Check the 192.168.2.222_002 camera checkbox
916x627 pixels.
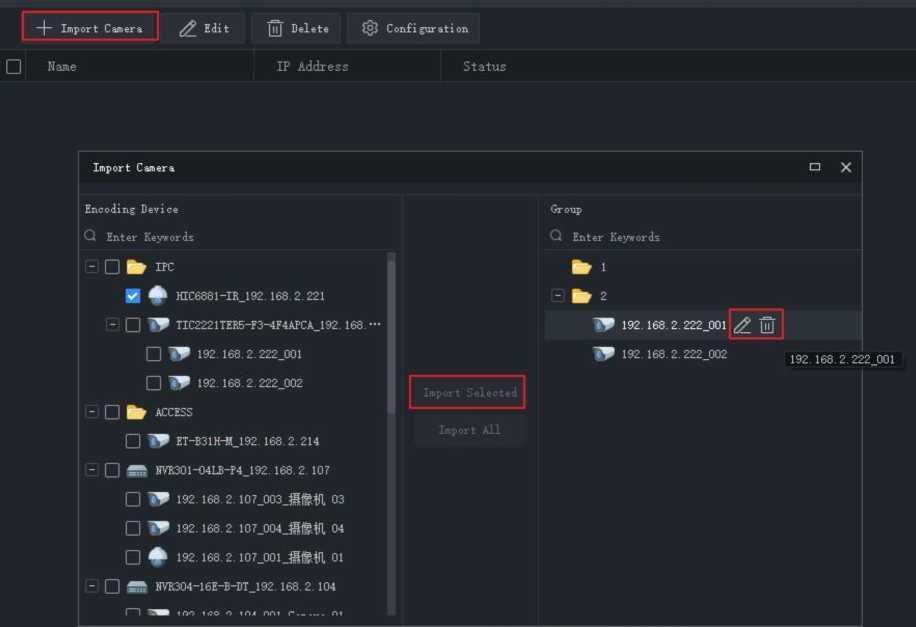153,383
